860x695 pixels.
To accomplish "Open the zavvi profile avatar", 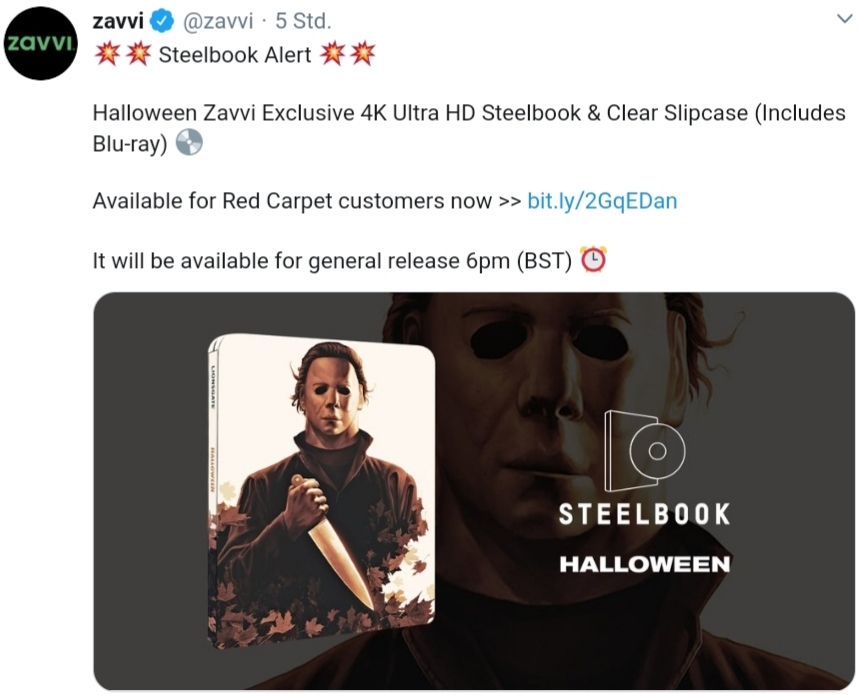I will tap(41, 43).
